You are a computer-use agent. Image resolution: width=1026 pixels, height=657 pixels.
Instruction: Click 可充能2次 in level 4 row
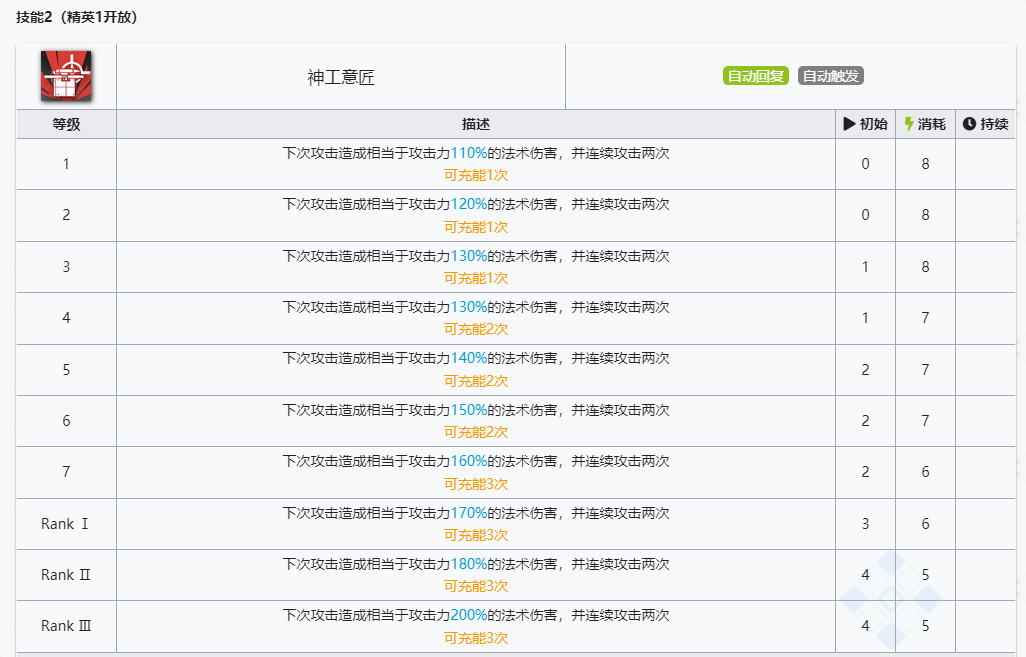[x=476, y=329]
